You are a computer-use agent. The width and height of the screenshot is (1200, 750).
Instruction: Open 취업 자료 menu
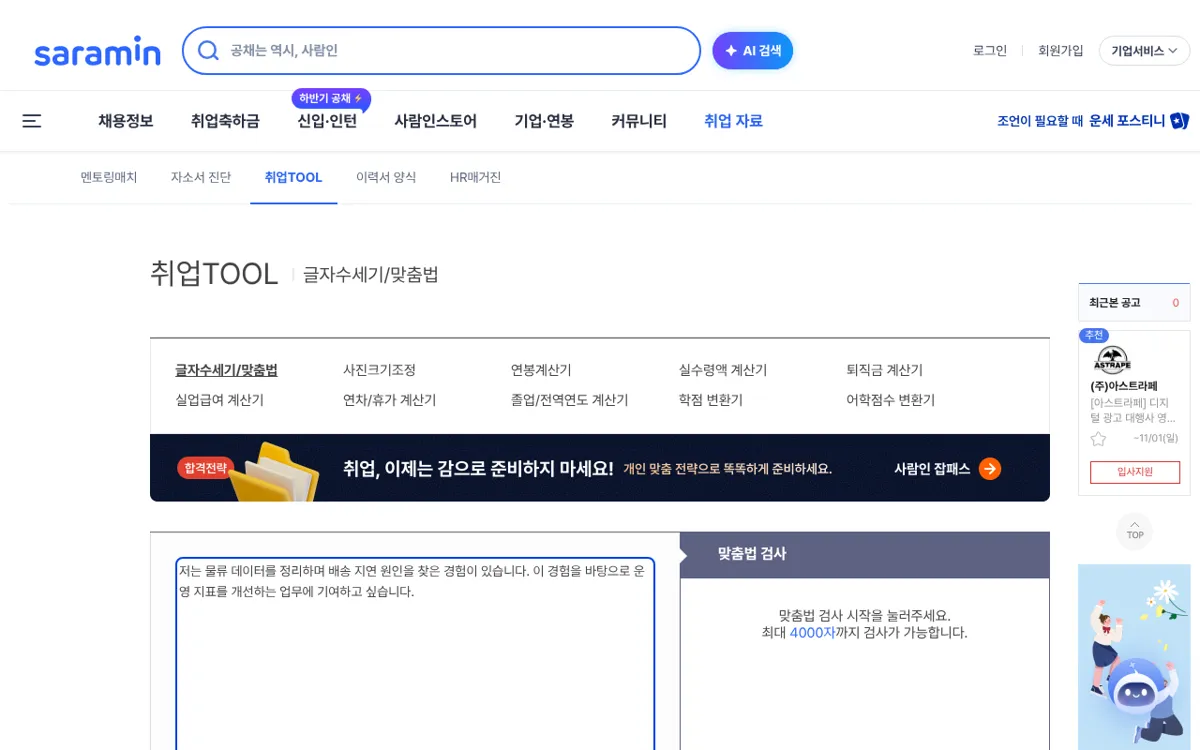tap(733, 121)
